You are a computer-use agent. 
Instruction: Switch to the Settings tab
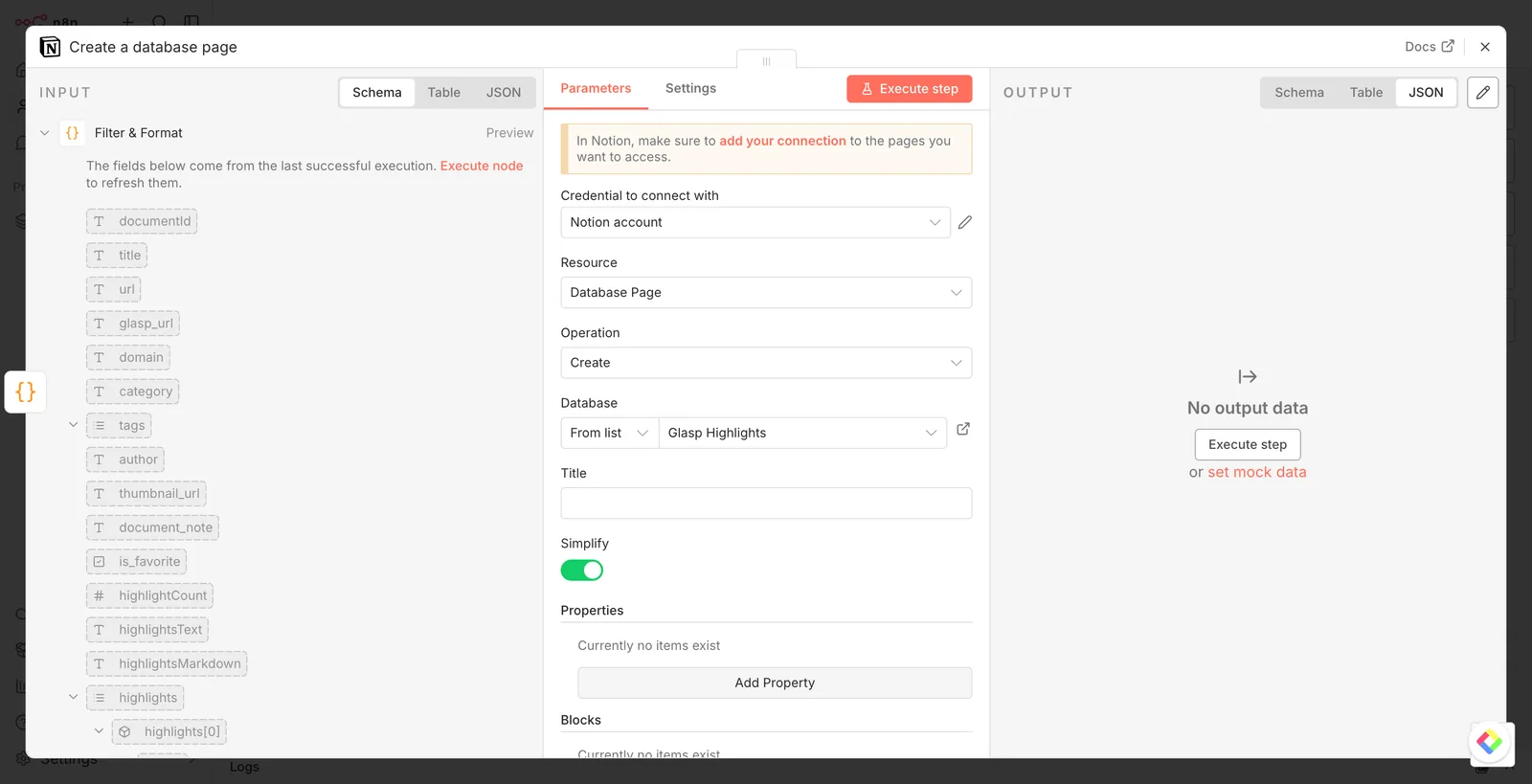pyautogui.click(x=690, y=88)
